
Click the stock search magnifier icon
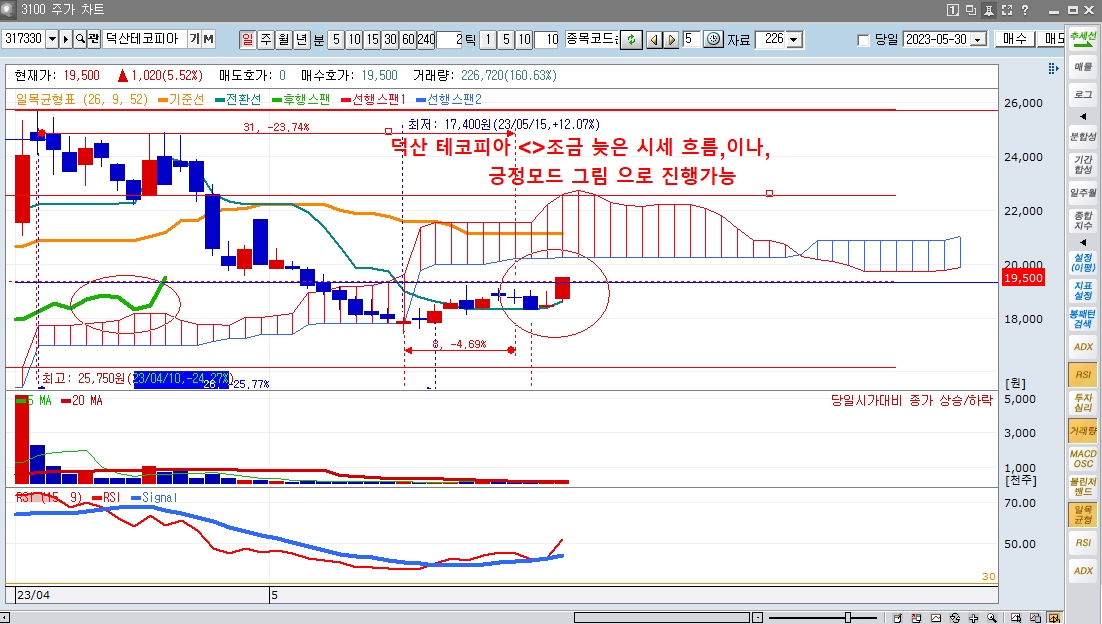pyautogui.click(x=79, y=39)
